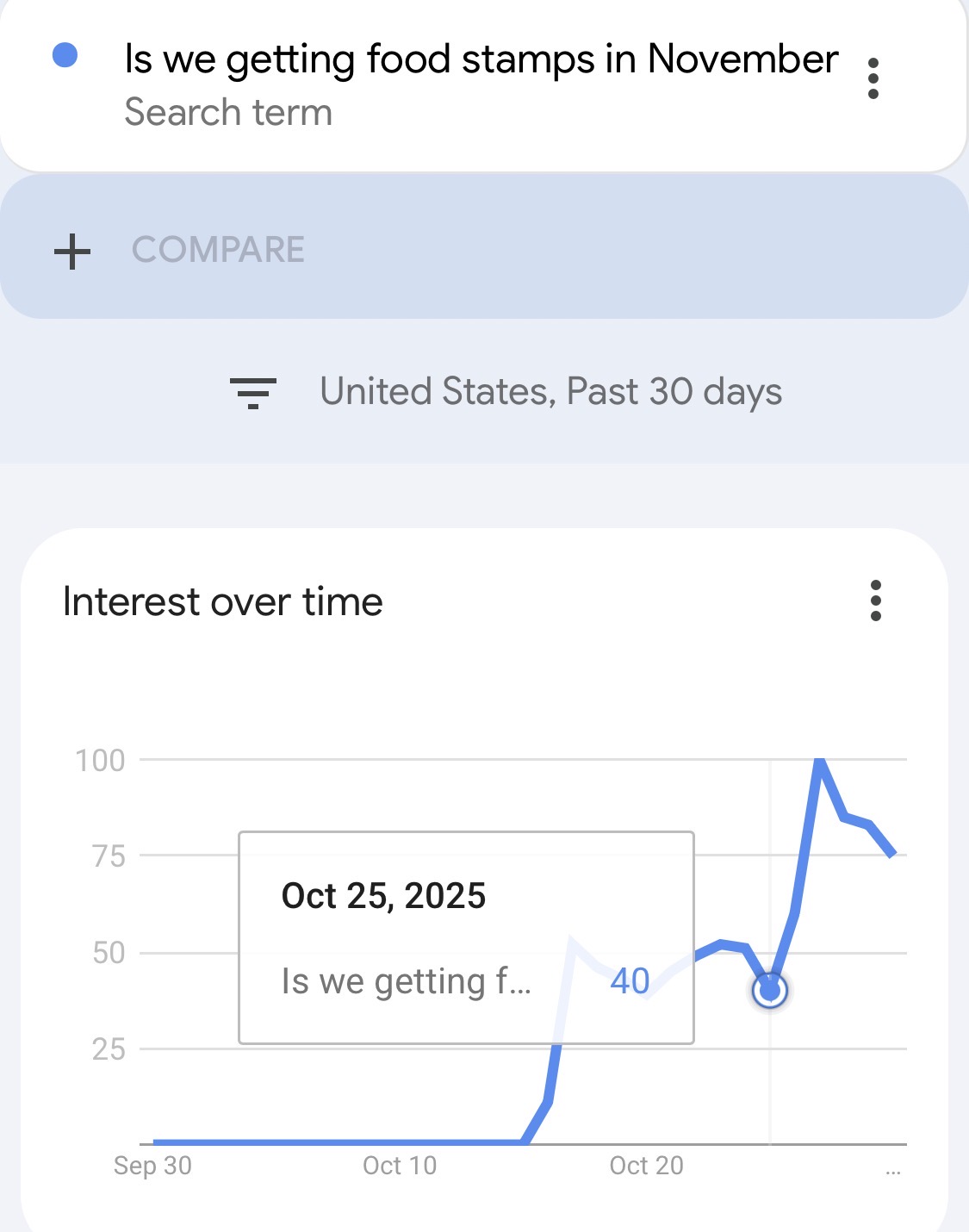This screenshot has width=969, height=1232.
Task: Open Interest over time three-dot menu
Action: [x=875, y=600]
